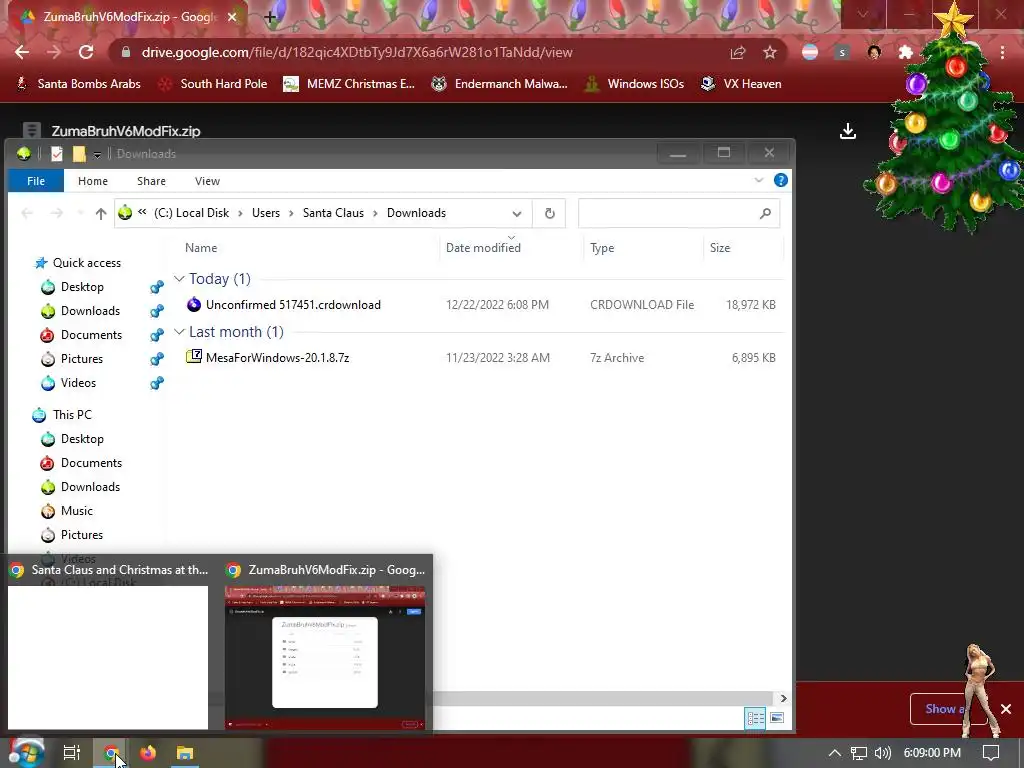Sort files by Date modified column

(x=483, y=248)
